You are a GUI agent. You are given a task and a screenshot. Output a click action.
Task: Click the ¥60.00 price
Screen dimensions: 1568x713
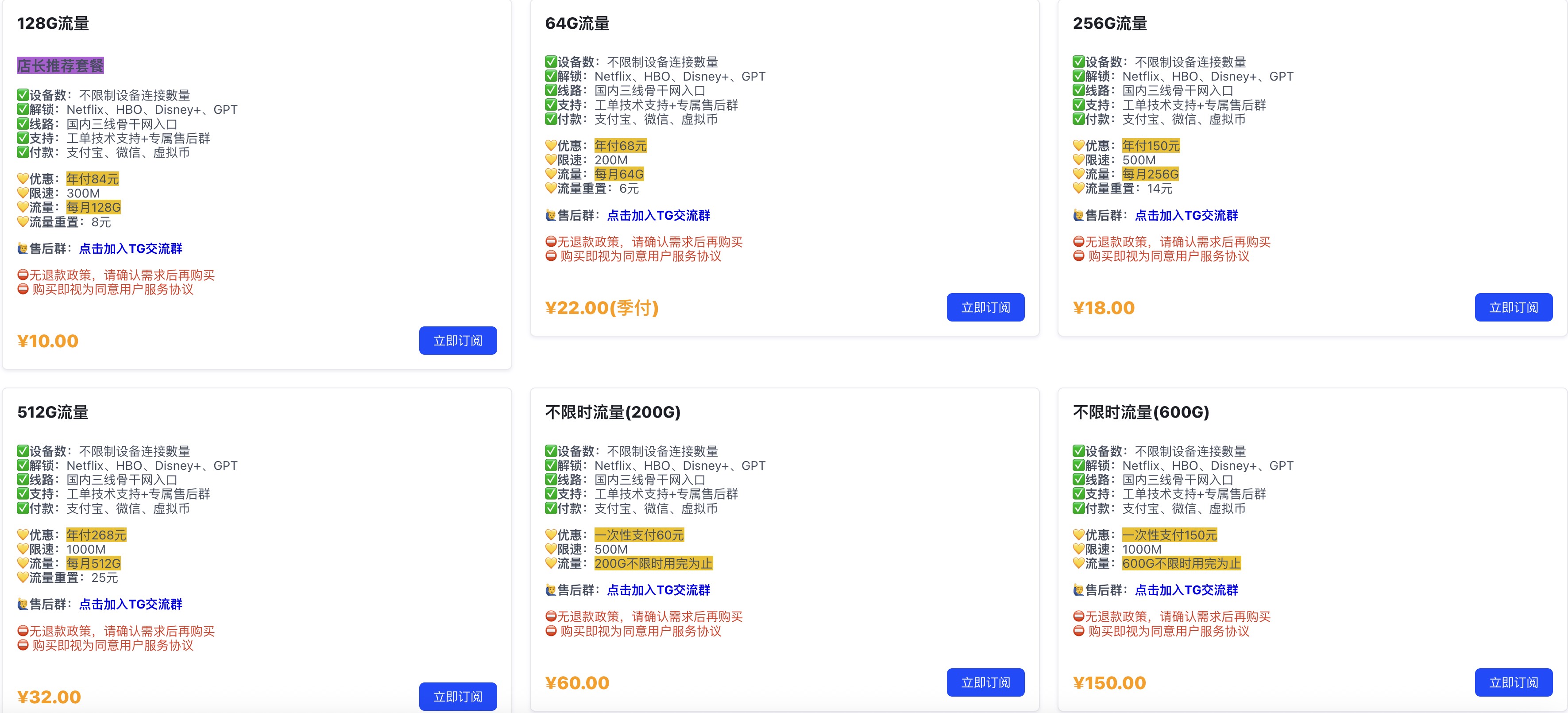pos(577,683)
